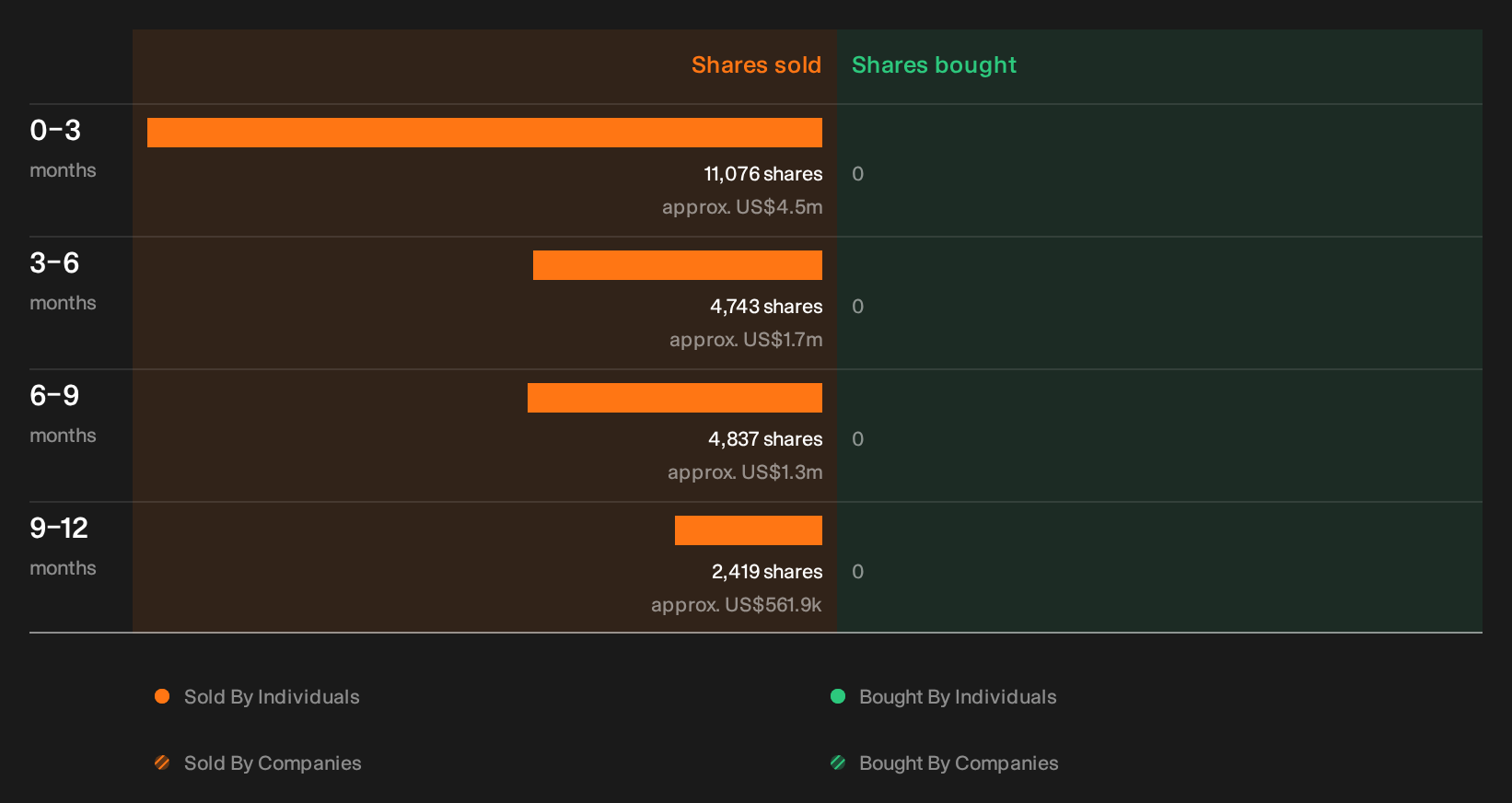Image resolution: width=1512 pixels, height=803 pixels.
Task: Click the Shares sold column header
Action: 756,65
